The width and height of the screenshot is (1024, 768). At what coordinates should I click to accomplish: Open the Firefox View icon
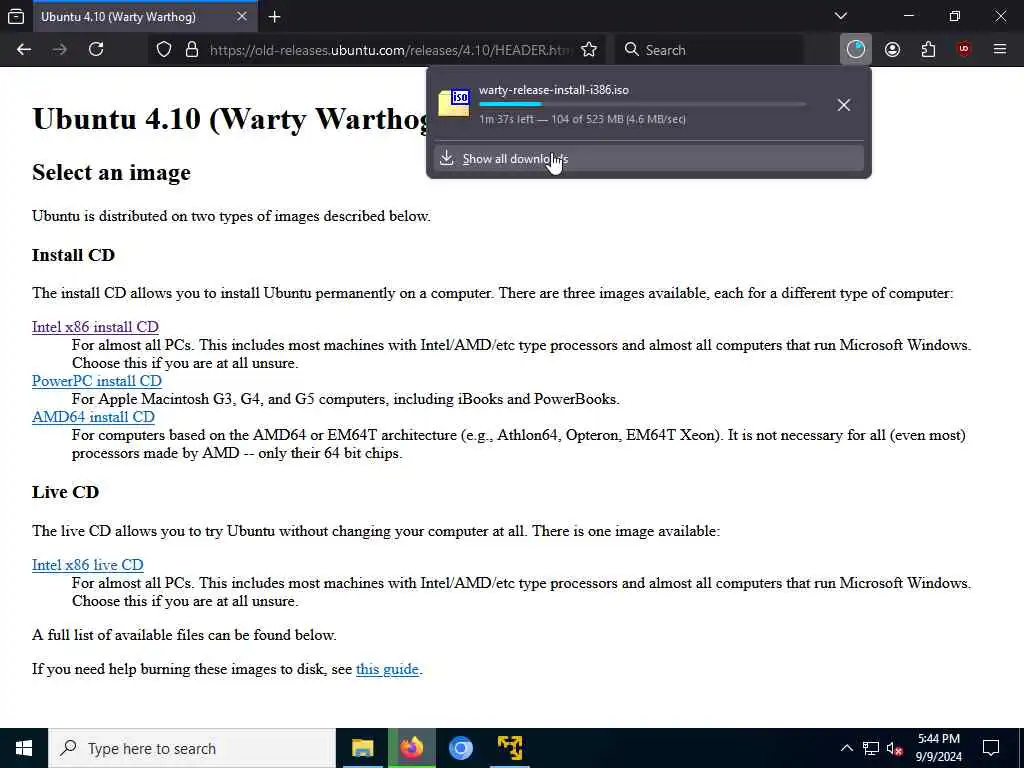[16, 16]
